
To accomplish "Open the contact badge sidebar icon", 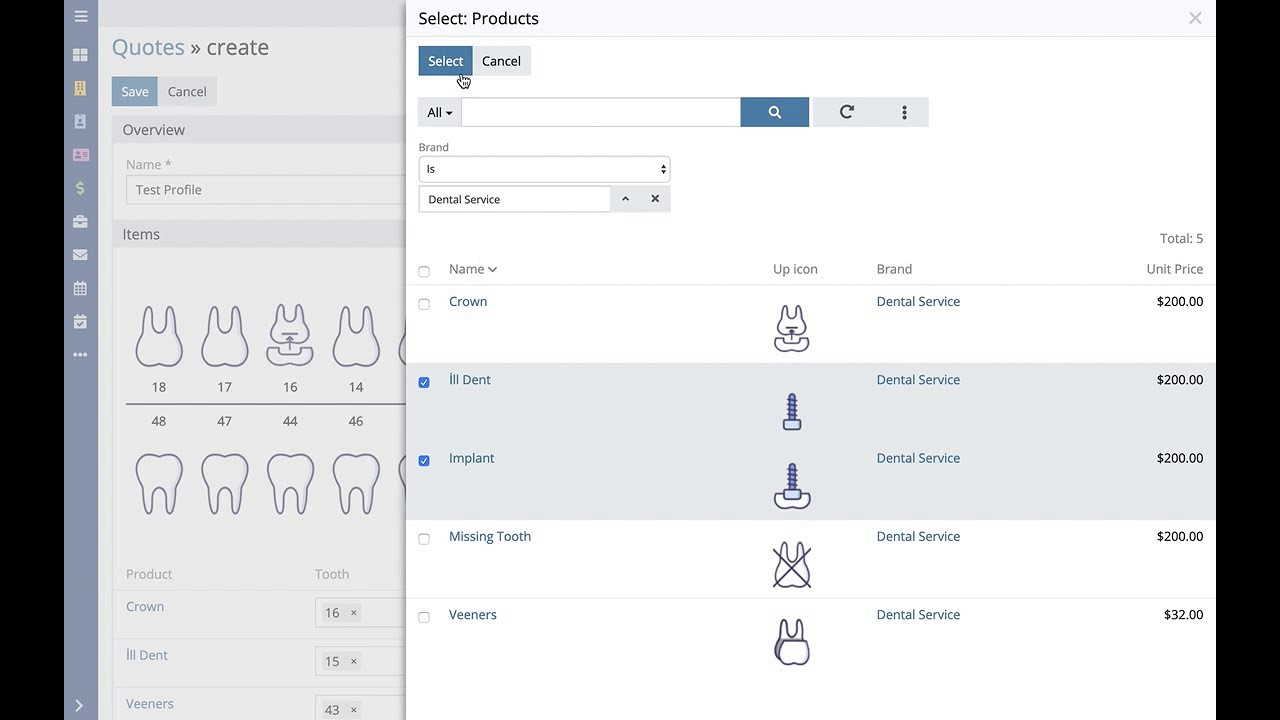I will 81,121.
